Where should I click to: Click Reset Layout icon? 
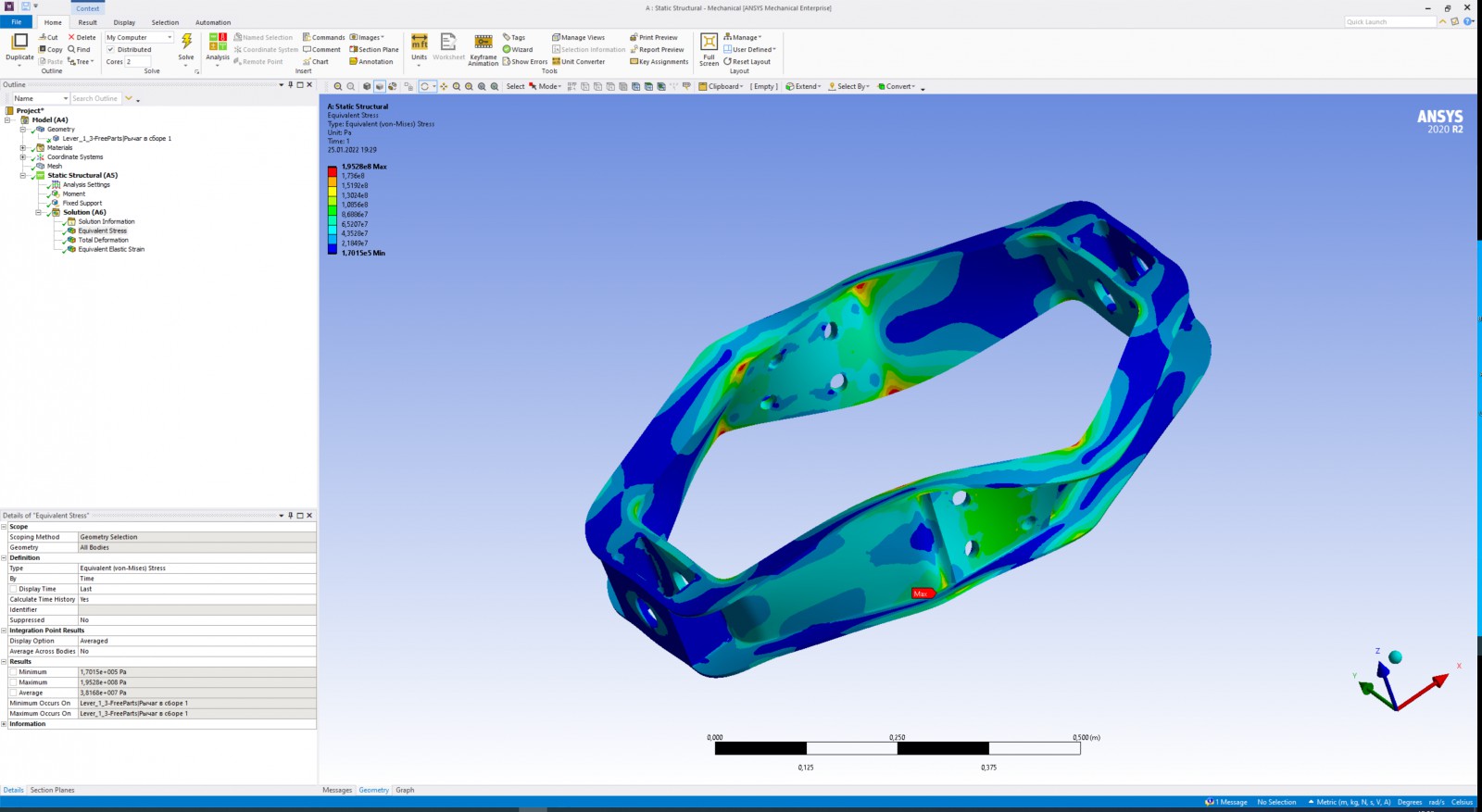(728, 62)
